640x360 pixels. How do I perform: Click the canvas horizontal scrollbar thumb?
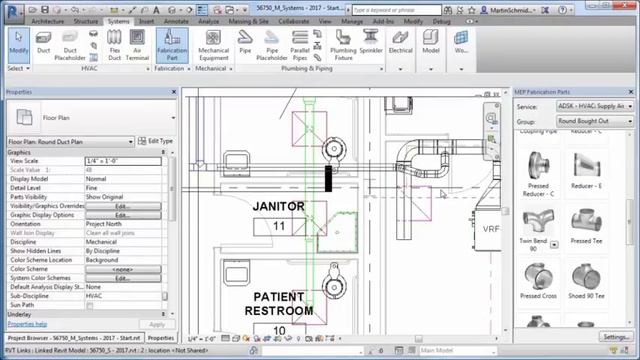(418, 339)
